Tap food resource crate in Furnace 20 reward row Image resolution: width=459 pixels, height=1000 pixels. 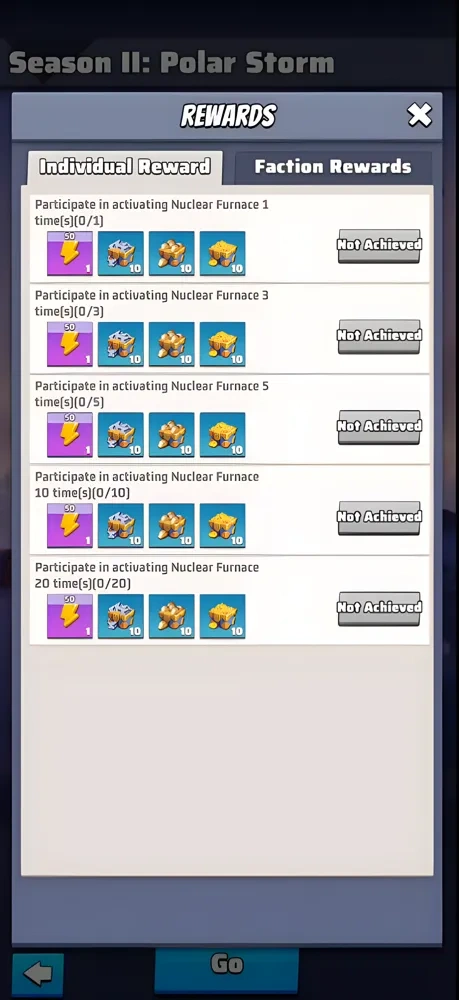pyautogui.click(x=171, y=616)
